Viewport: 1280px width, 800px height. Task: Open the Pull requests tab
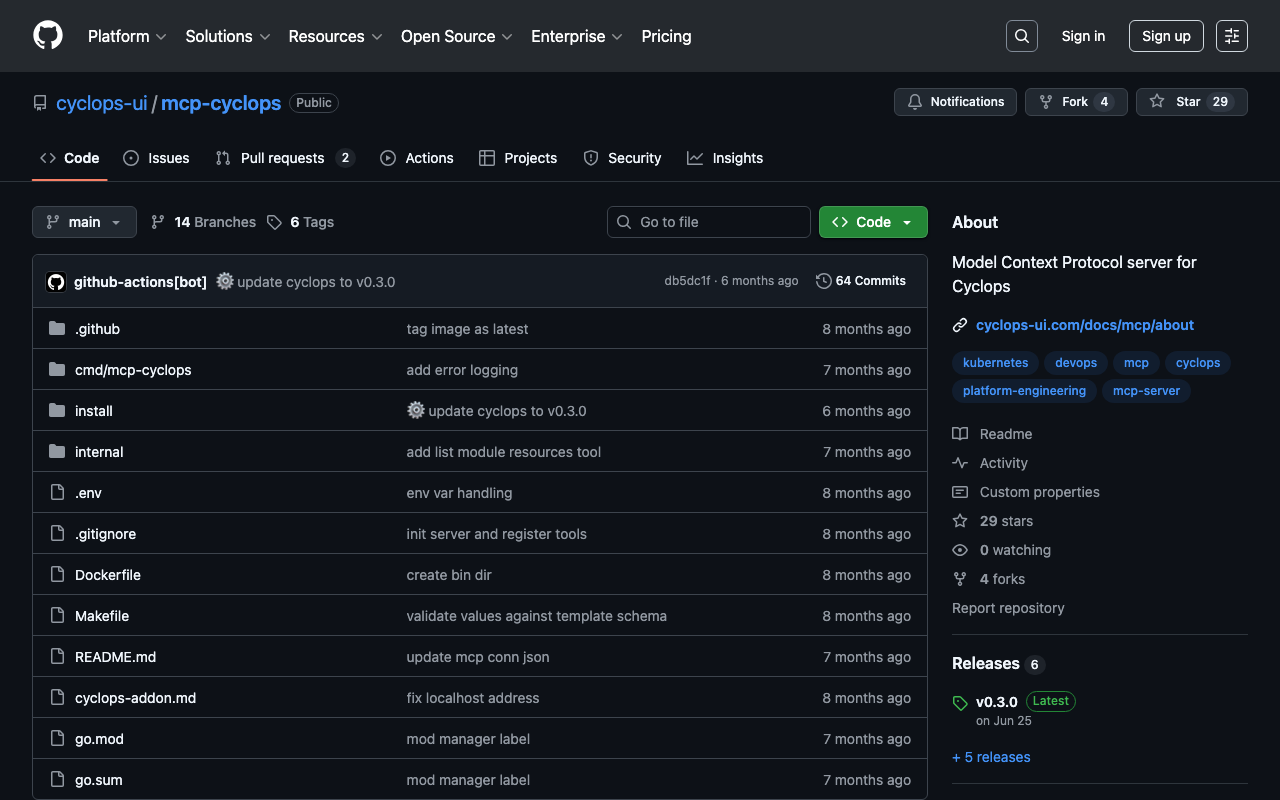click(284, 158)
